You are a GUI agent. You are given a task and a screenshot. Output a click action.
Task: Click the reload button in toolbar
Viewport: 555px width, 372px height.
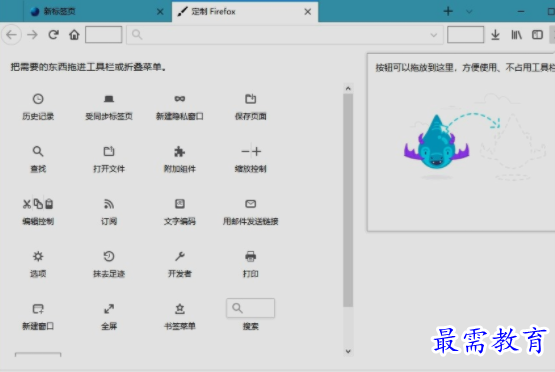(53, 35)
